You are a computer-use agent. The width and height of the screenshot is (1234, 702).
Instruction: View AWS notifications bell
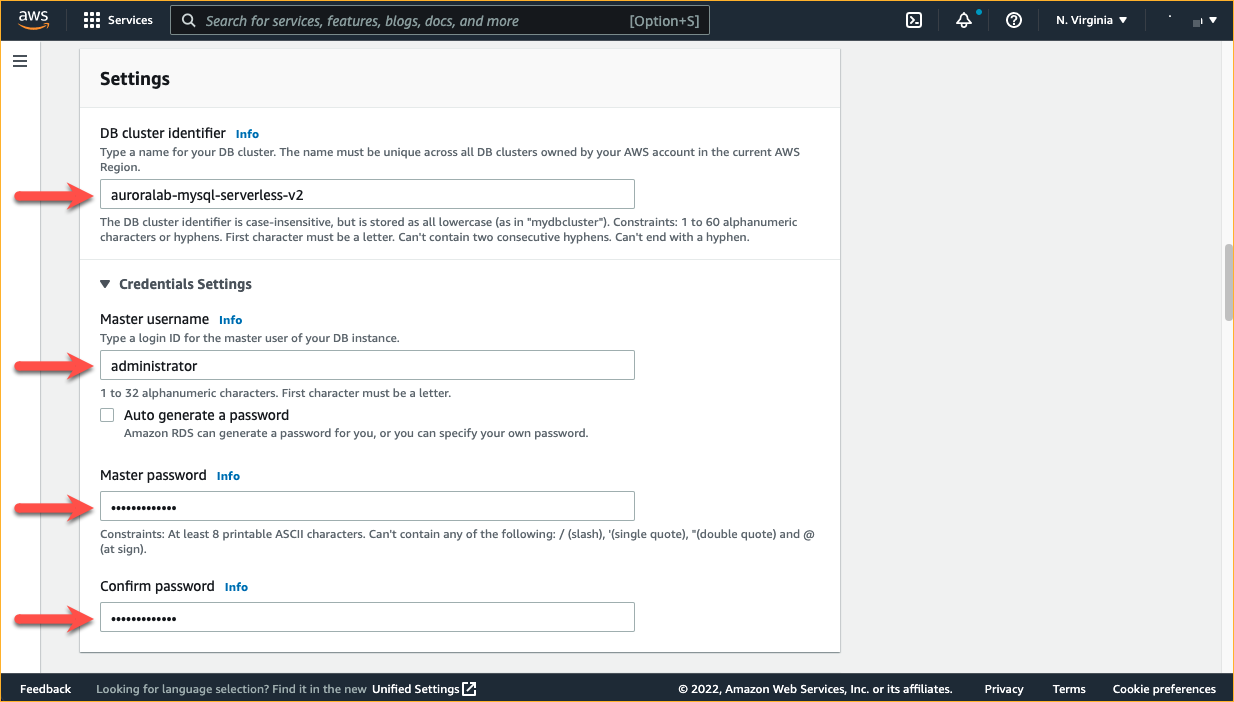coord(963,19)
